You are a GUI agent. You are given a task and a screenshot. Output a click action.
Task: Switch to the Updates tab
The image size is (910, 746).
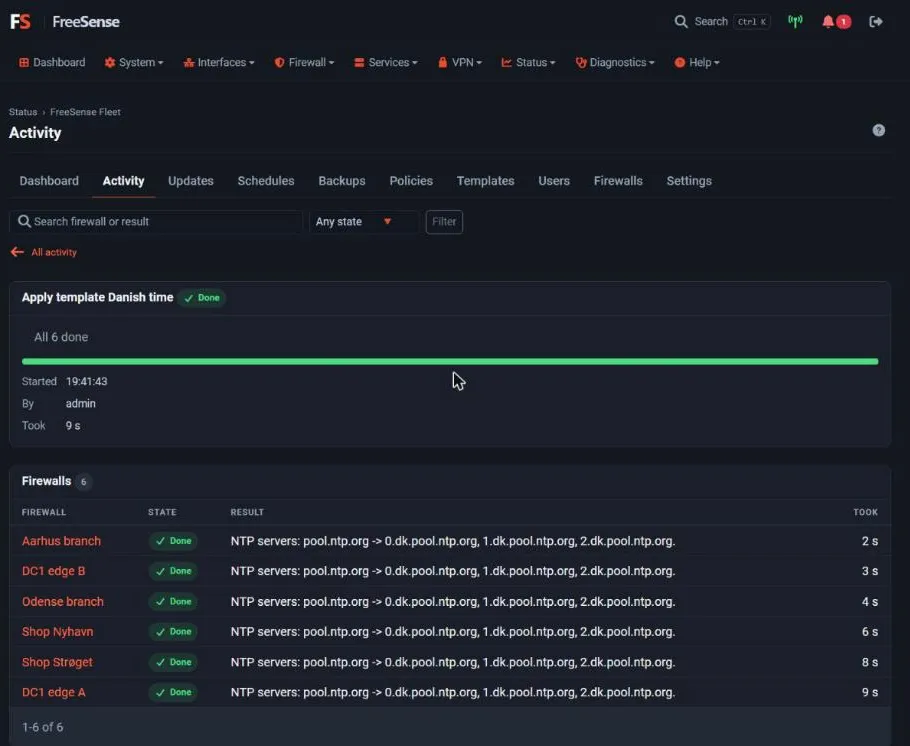[x=190, y=181]
